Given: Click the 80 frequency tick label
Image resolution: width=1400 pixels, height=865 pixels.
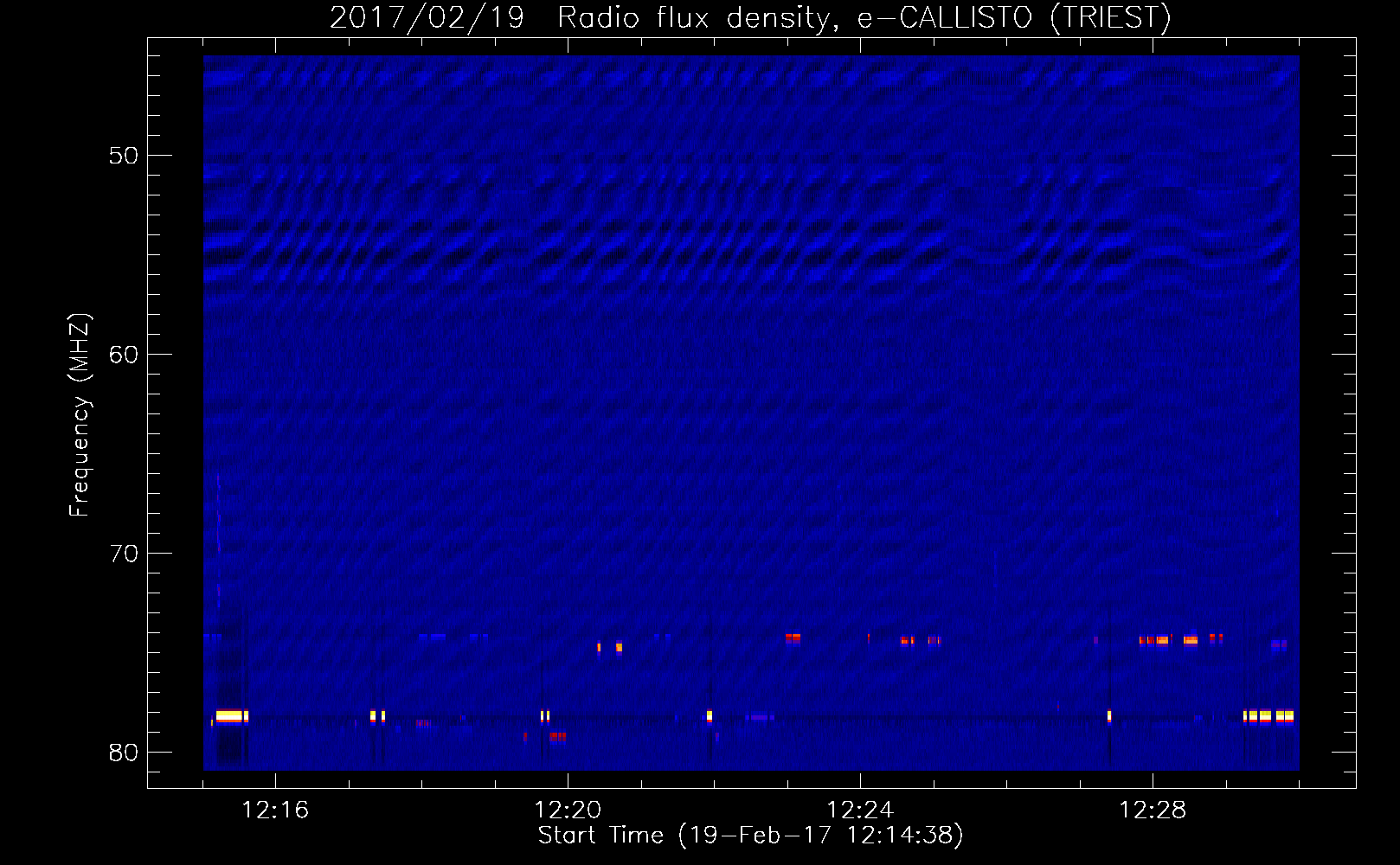Looking at the screenshot, I should tap(124, 753).
